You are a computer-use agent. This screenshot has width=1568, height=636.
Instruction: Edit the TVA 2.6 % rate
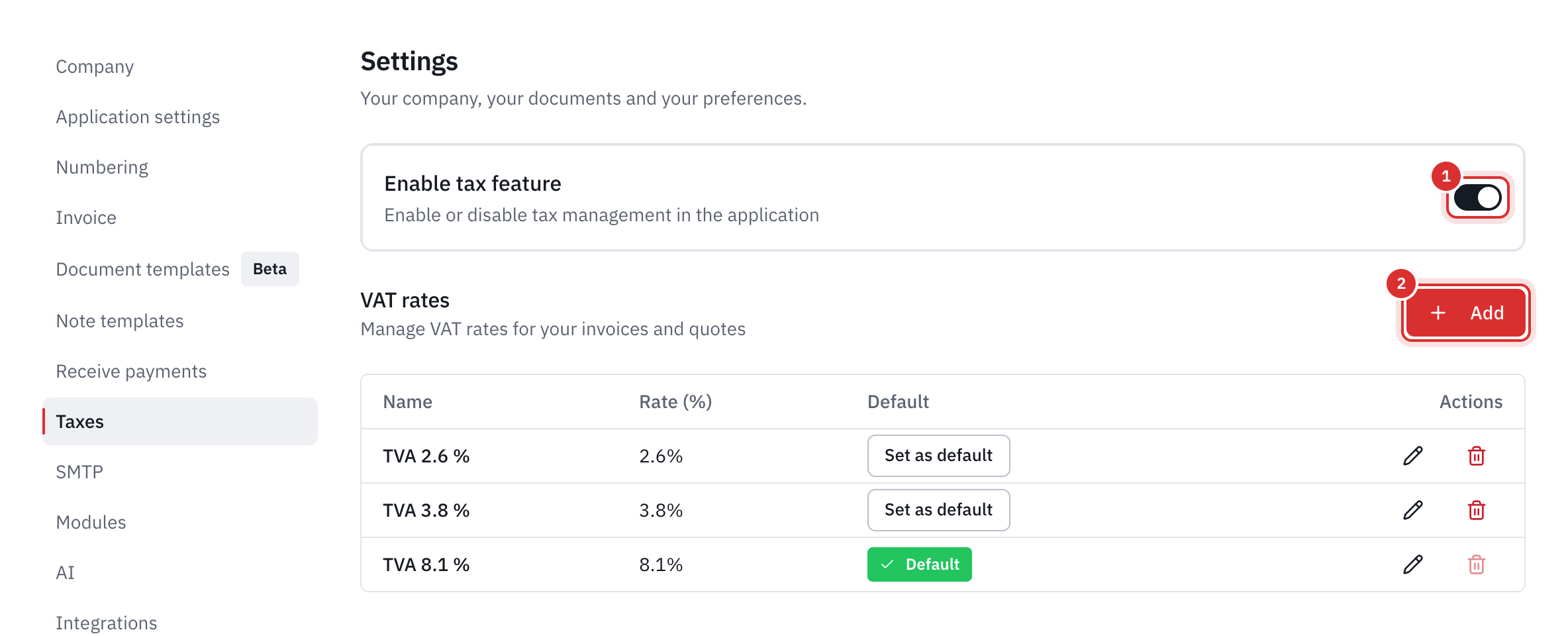tap(1412, 456)
